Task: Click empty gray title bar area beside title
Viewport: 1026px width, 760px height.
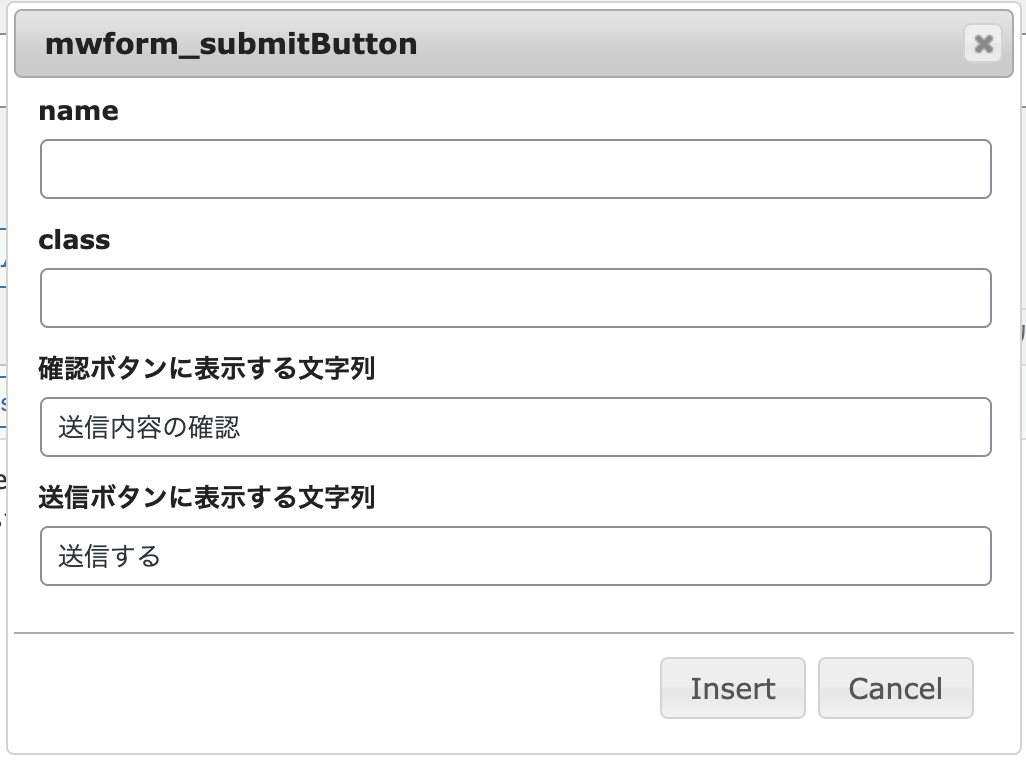Action: 687,44
